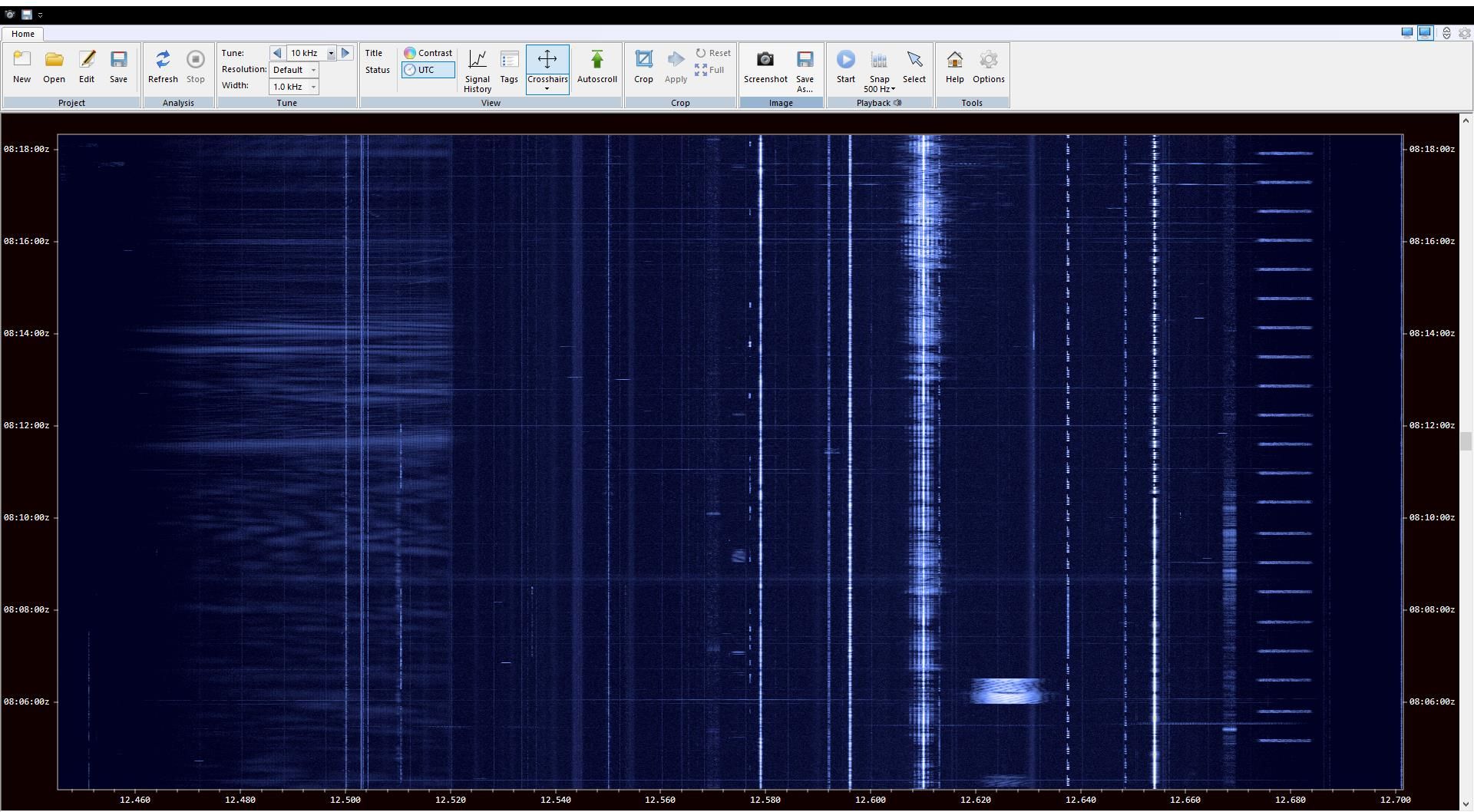Activate the Select pointer tool

click(914, 61)
